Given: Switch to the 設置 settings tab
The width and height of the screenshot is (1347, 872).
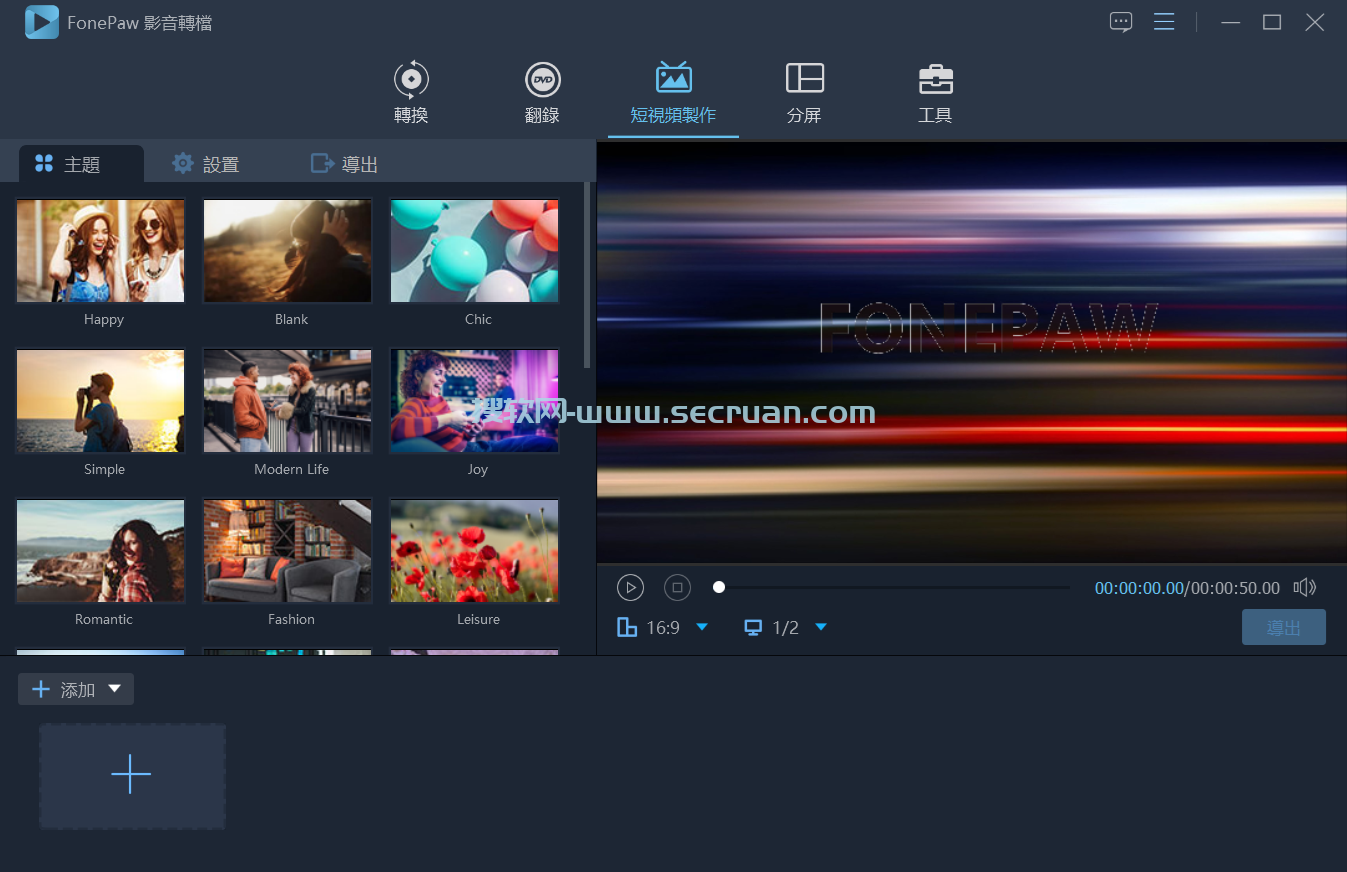Looking at the screenshot, I should [205, 164].
